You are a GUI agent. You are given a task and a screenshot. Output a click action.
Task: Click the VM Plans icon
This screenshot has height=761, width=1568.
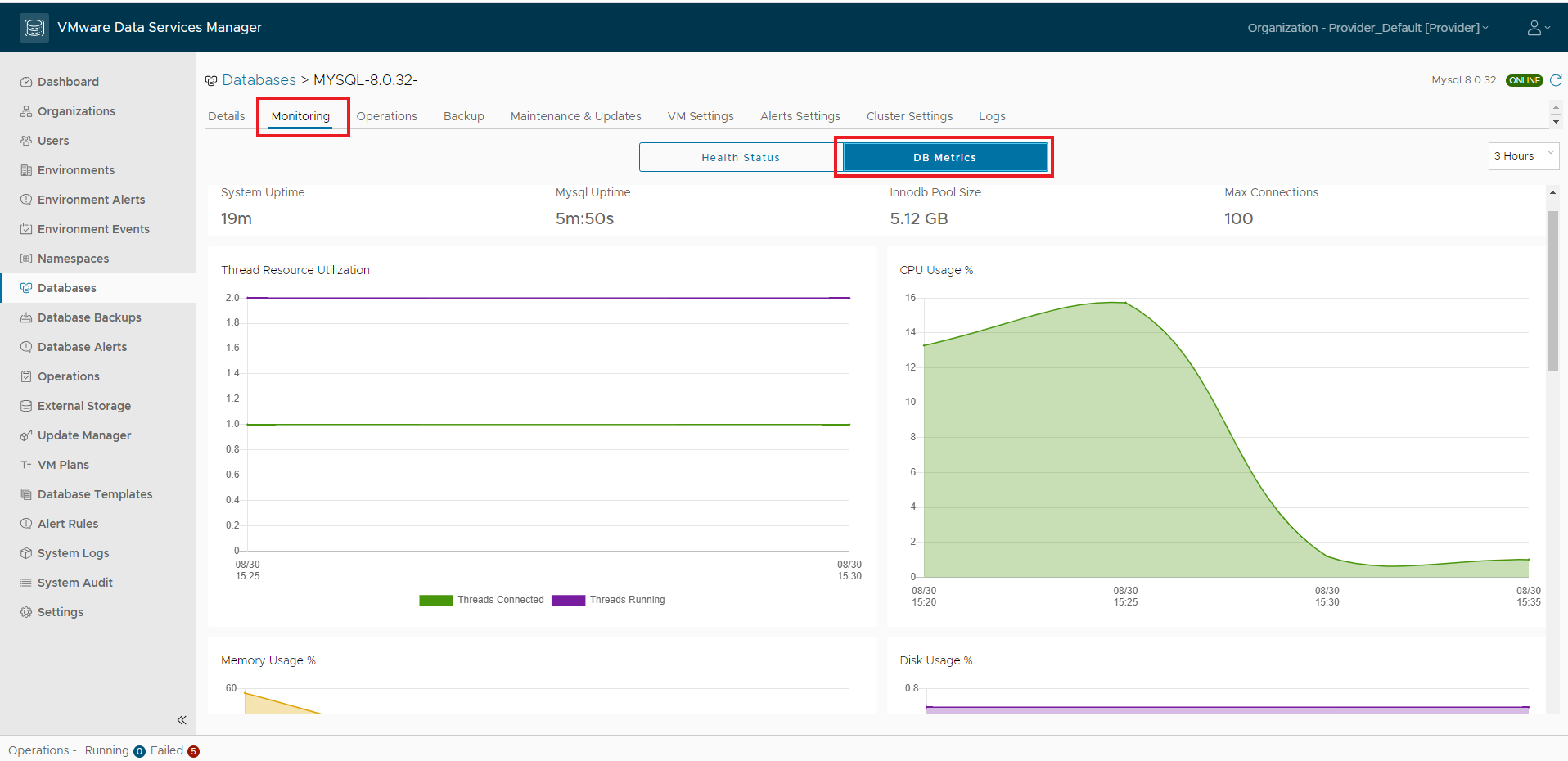[x=26, y=465]
